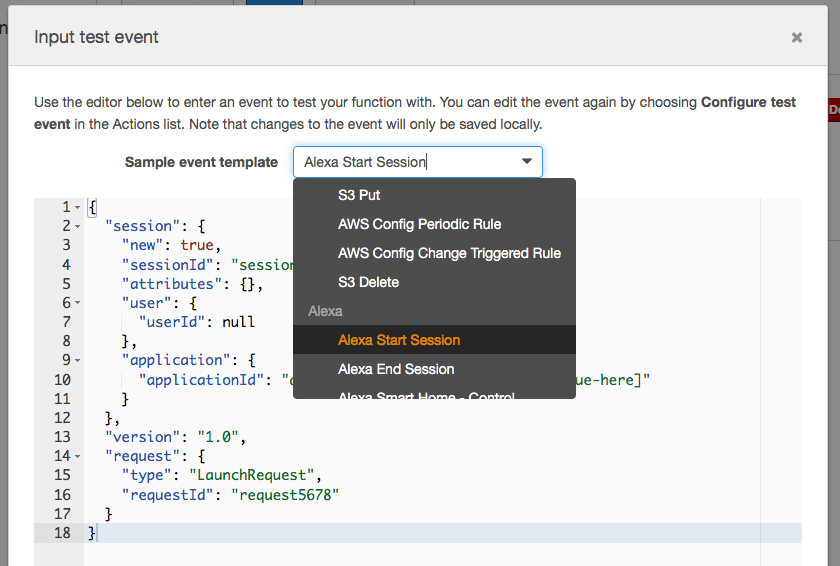This screenshot has width=840, height=566.
Task: Click line number 13 in the gutter
Action: click(x=63, y=437)
